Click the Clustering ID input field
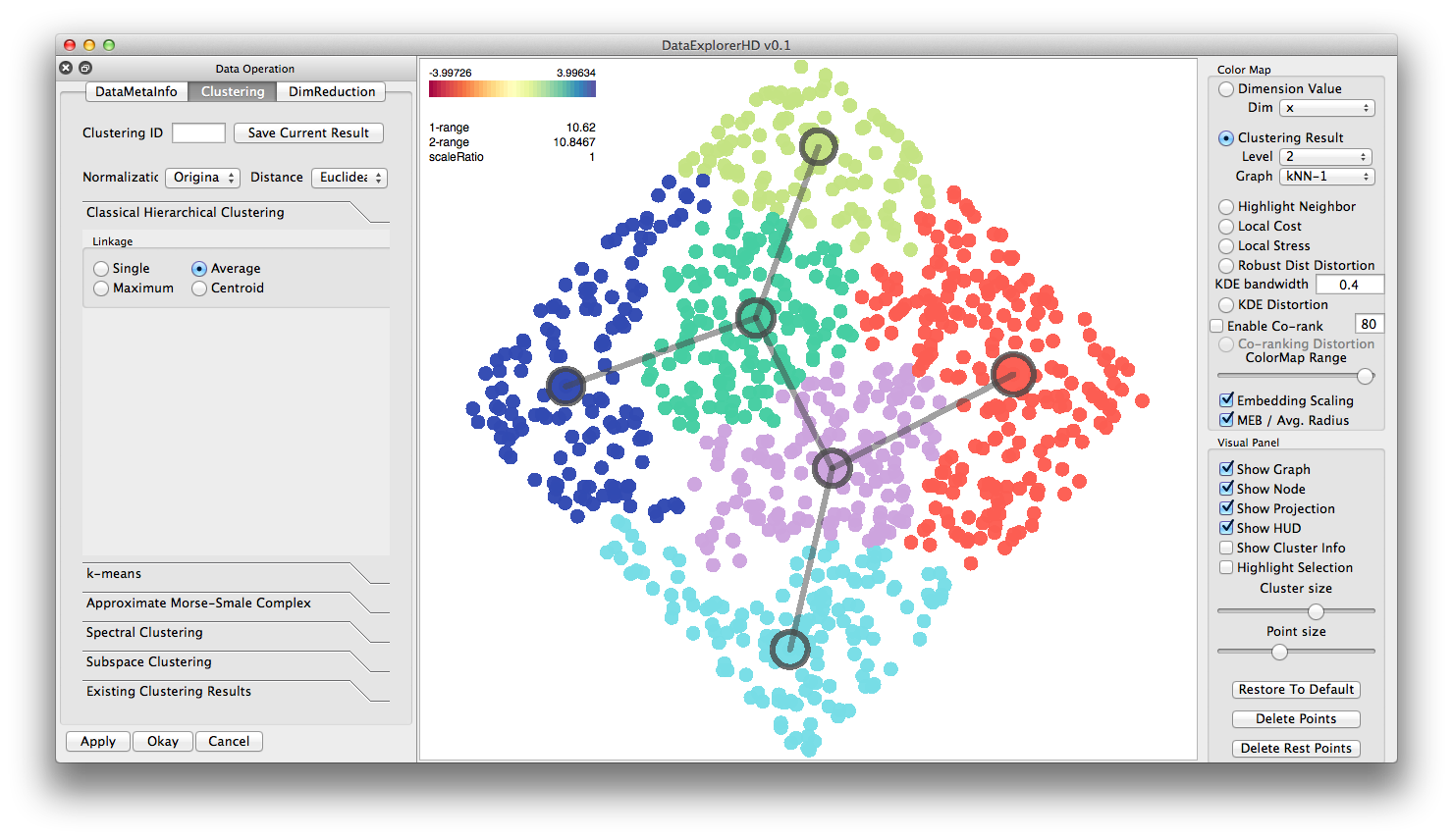This screenshot has width=1453, height=840. coord(198,133)
